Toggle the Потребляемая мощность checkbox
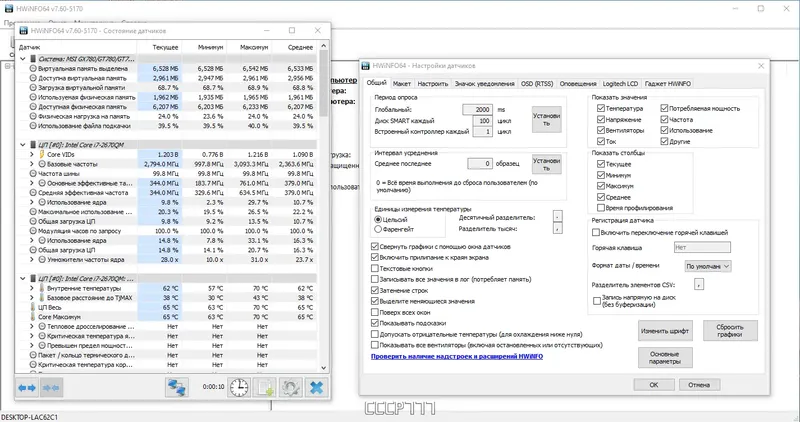 (664, 108)
